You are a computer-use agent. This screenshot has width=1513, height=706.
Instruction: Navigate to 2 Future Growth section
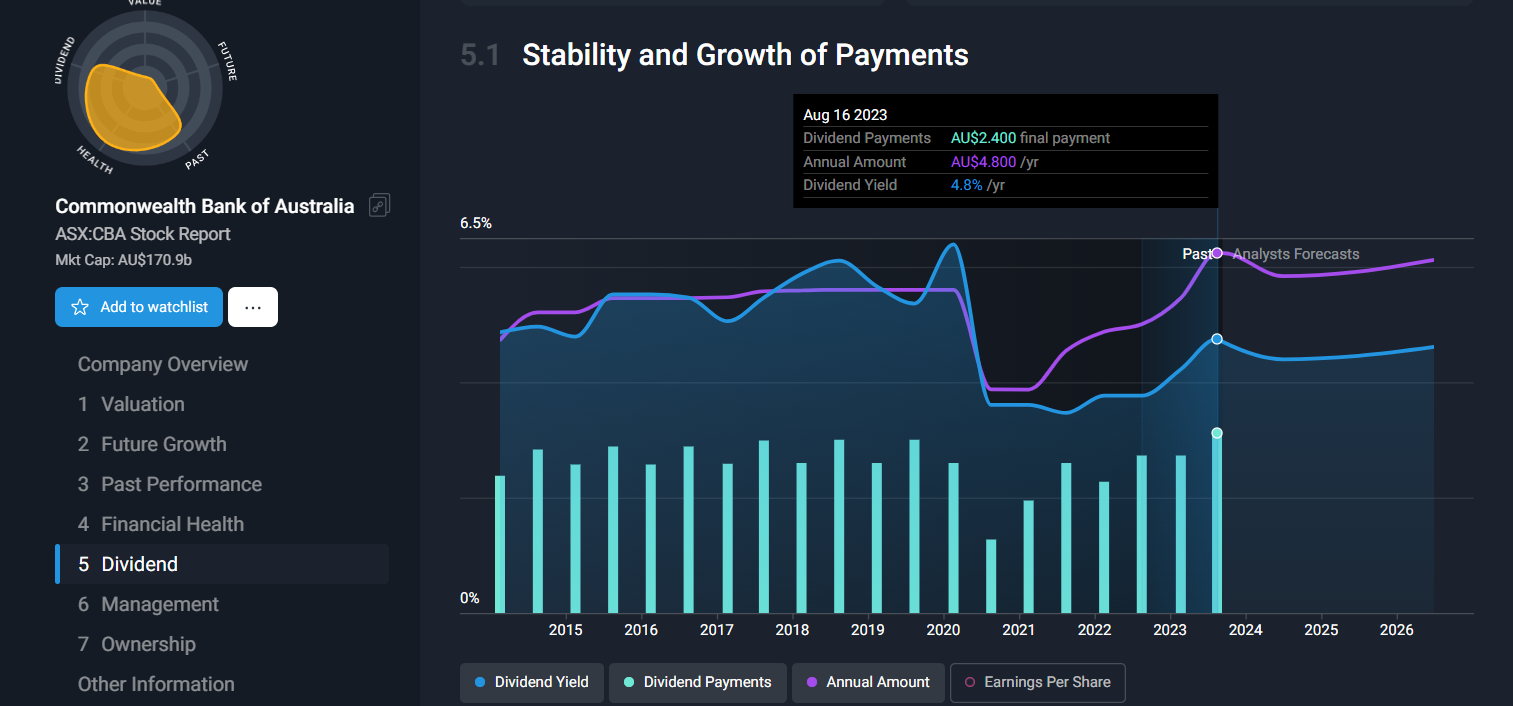tap(152, 444)
